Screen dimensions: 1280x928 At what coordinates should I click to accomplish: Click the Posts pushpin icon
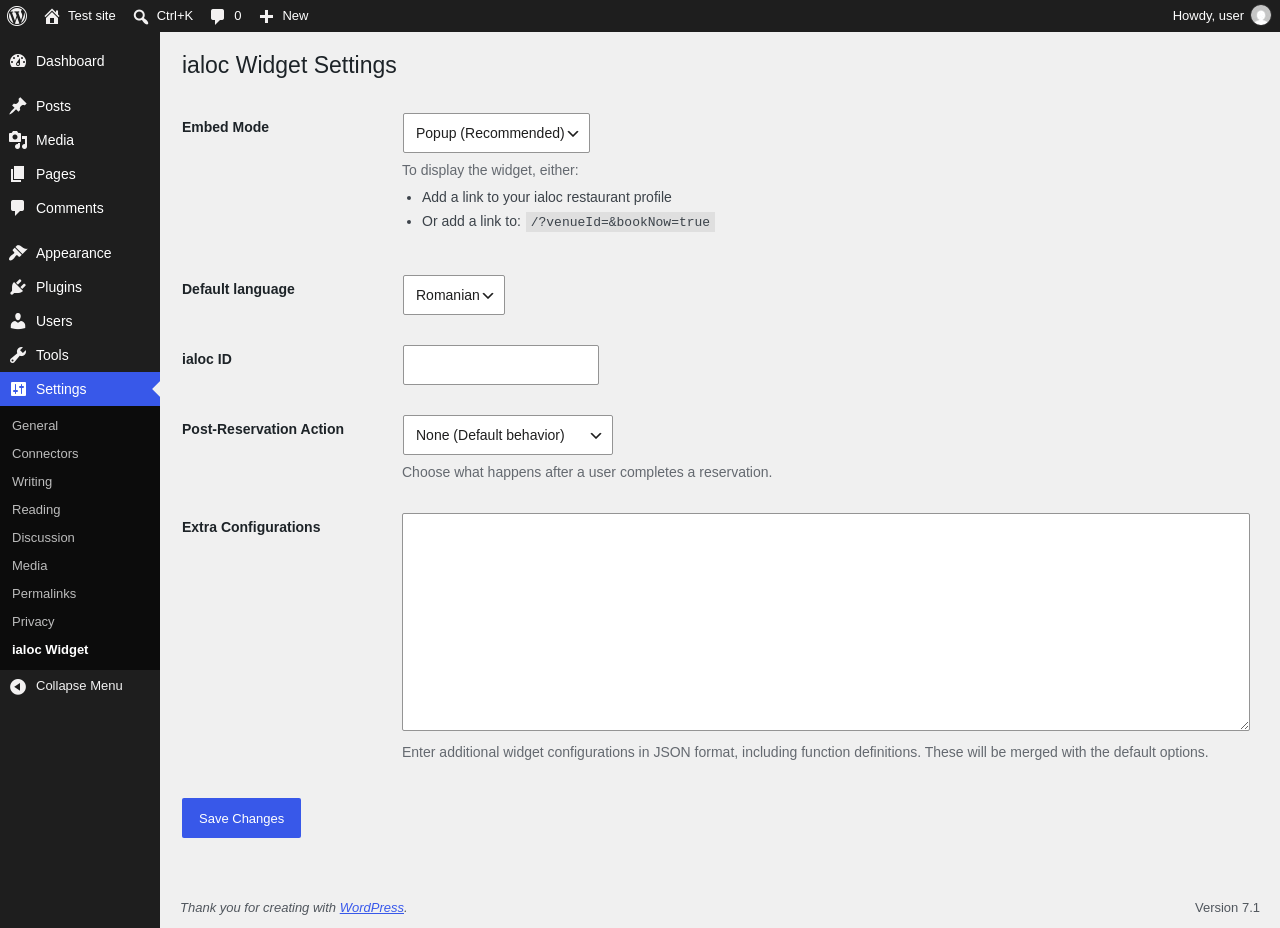coord(18,106)
